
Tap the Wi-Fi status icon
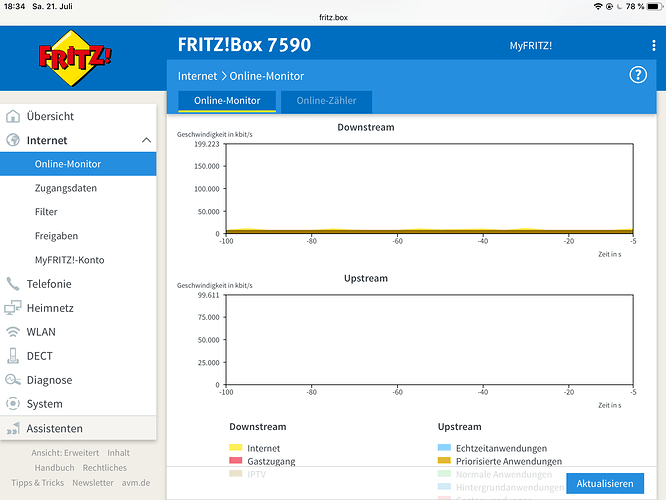coord(598,6)
